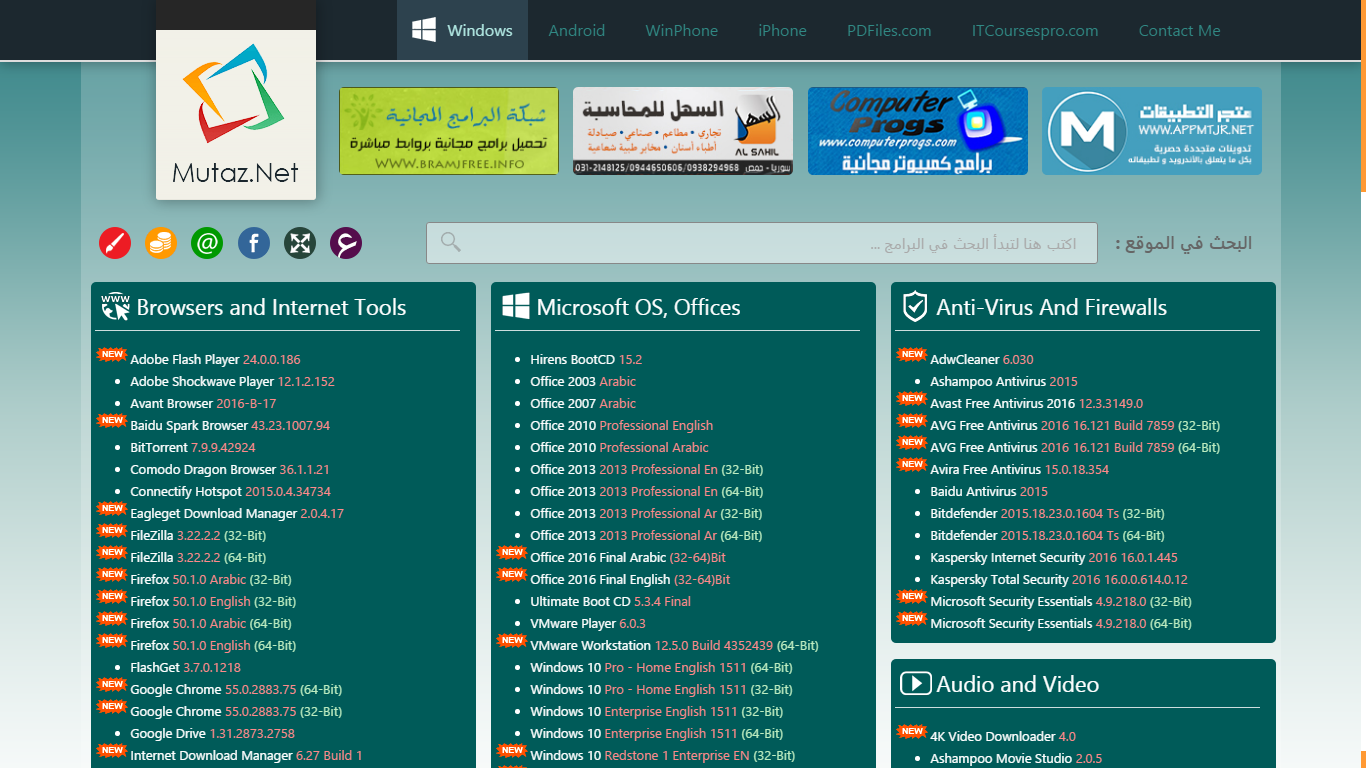The image size is (1366, 768).
Task: Open Google Drive 1.31.2873.2758 link
Action: [x=212, y=734]
